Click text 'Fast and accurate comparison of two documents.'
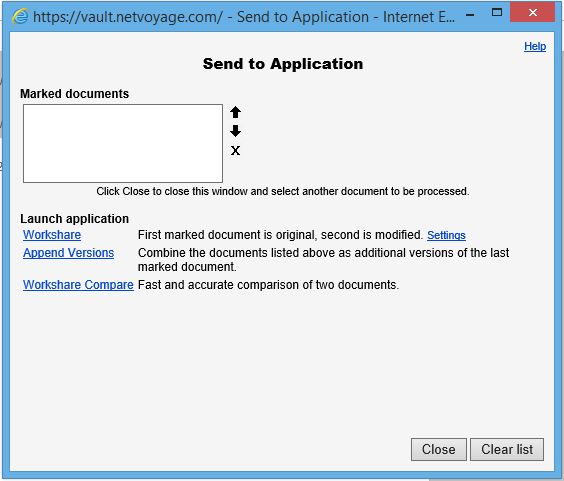 coord(269,285)
